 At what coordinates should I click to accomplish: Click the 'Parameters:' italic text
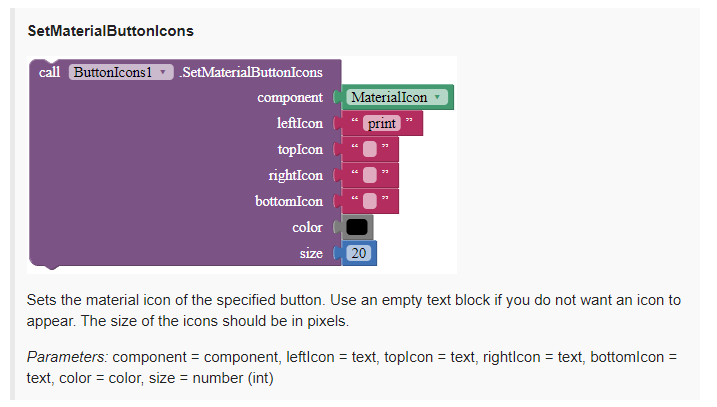click(67, 356)
